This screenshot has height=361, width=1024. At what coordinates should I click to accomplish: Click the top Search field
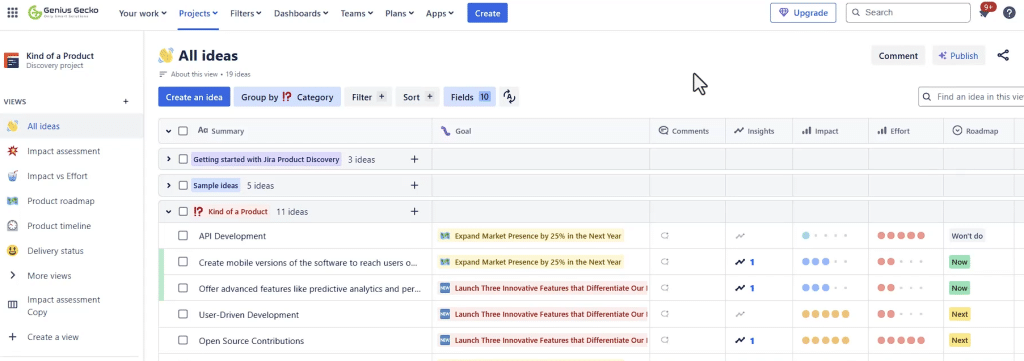pyautogui.click(x=908, y=12)
